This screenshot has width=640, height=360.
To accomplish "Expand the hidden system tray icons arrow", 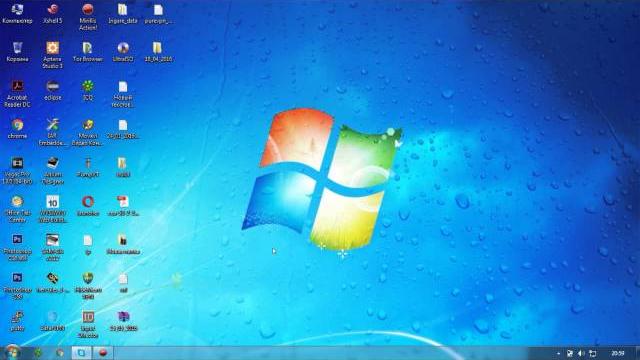I will click(558, 353).
